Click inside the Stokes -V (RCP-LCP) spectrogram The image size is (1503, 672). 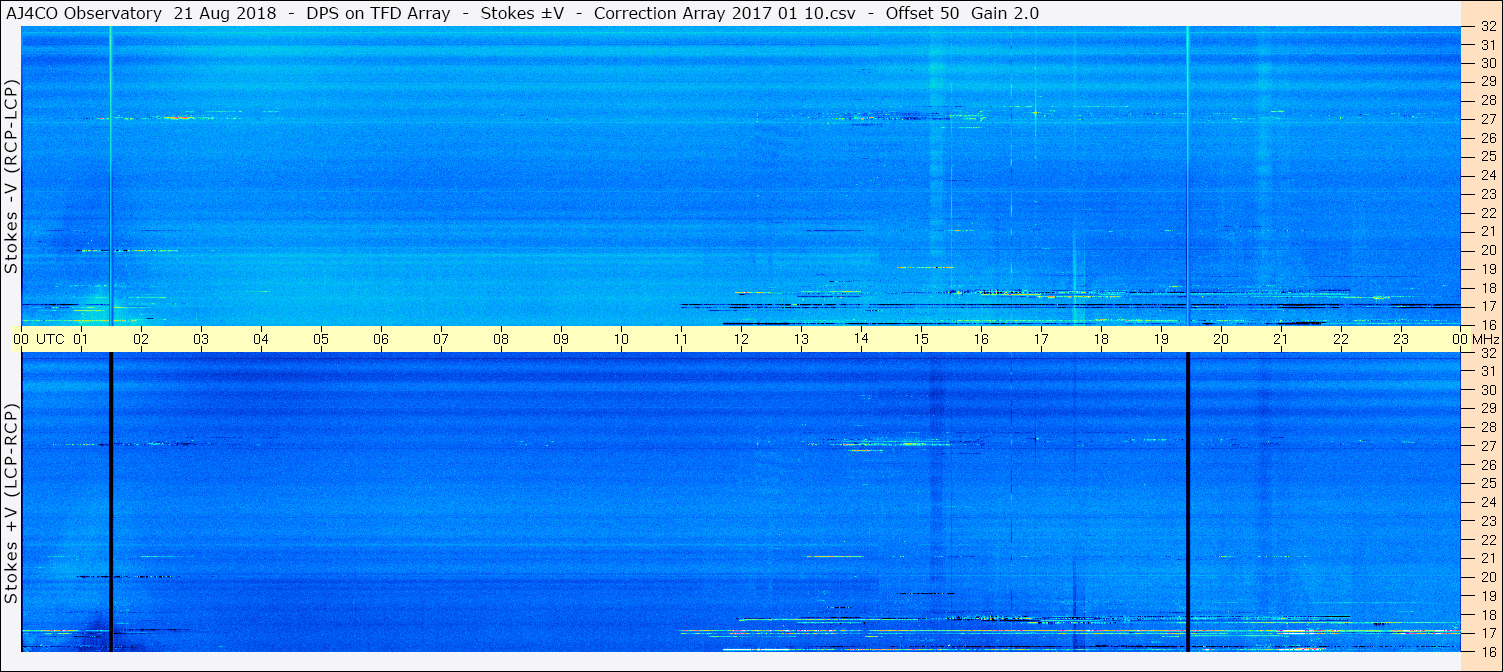point(741,176)
